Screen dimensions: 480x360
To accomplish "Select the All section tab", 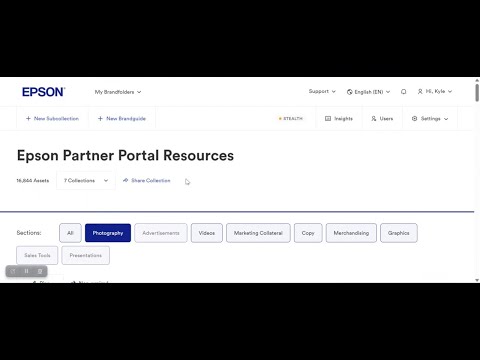I will (70, 233).
